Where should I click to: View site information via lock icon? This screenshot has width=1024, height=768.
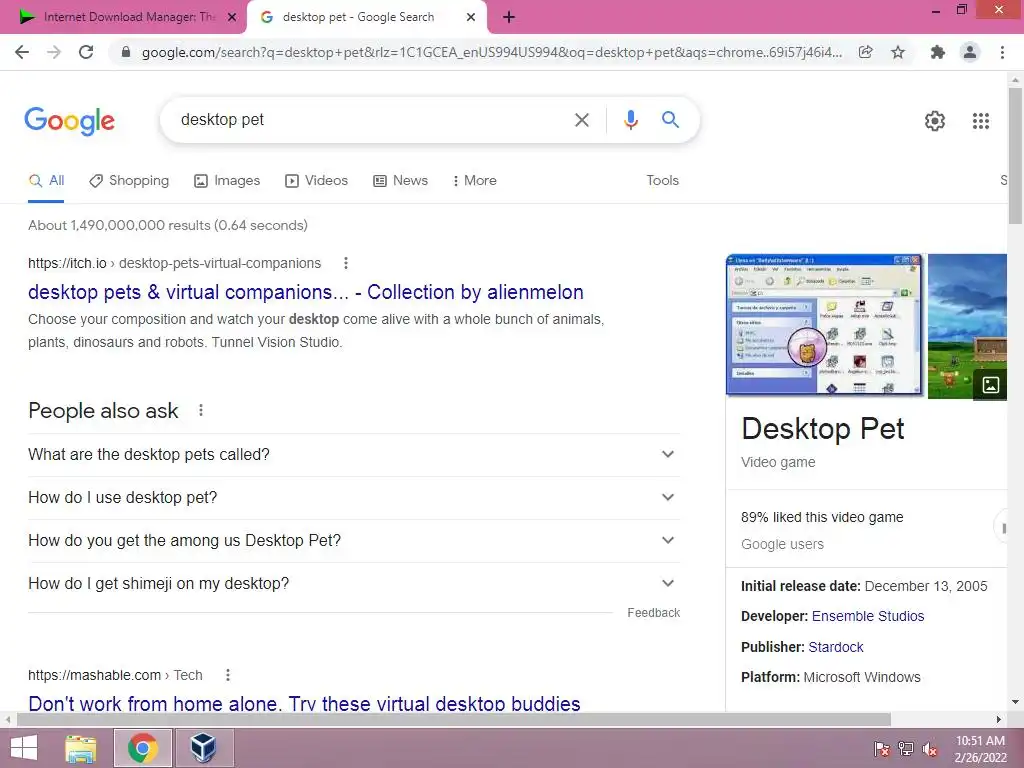126,52
